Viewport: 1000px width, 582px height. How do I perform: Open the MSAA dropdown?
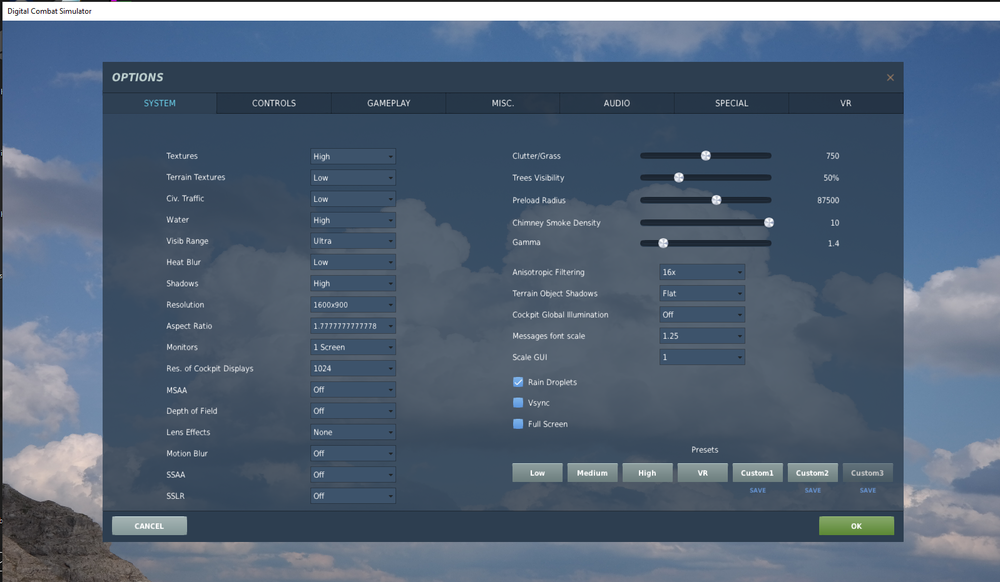(x=352, y=389)
